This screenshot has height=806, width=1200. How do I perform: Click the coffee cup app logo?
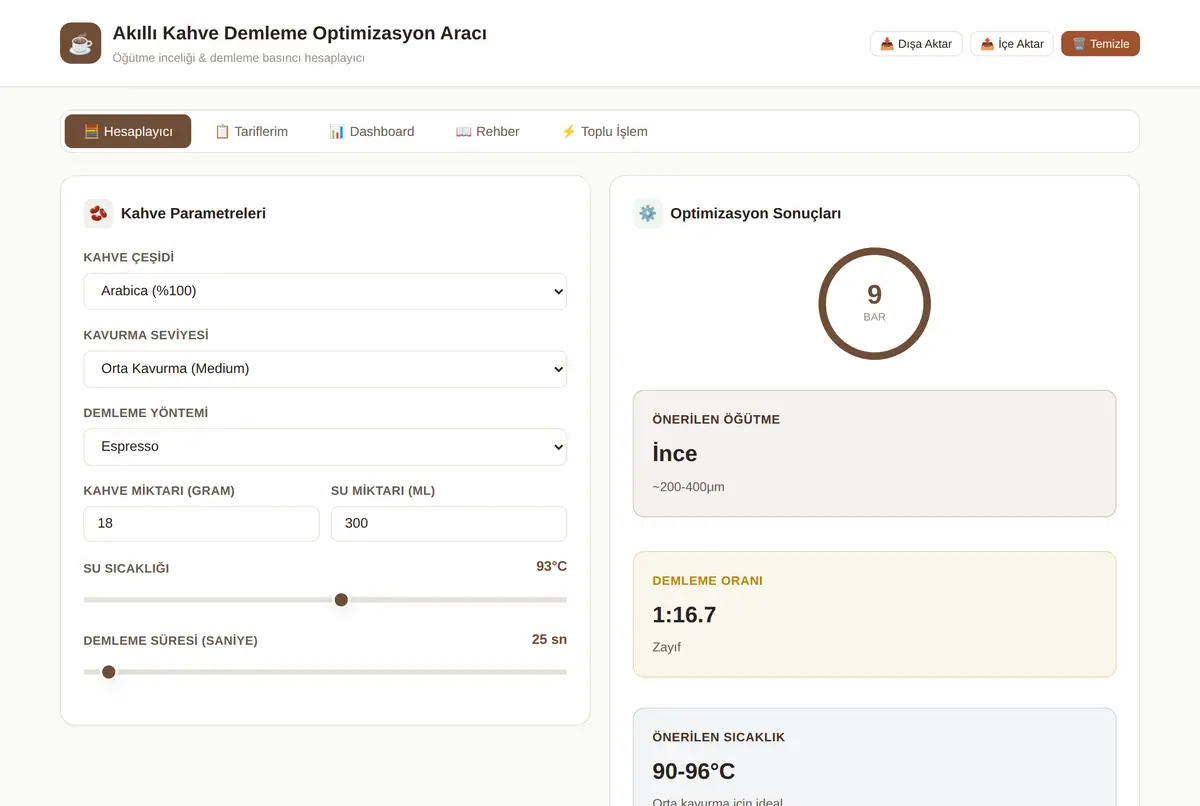(81, 43)
